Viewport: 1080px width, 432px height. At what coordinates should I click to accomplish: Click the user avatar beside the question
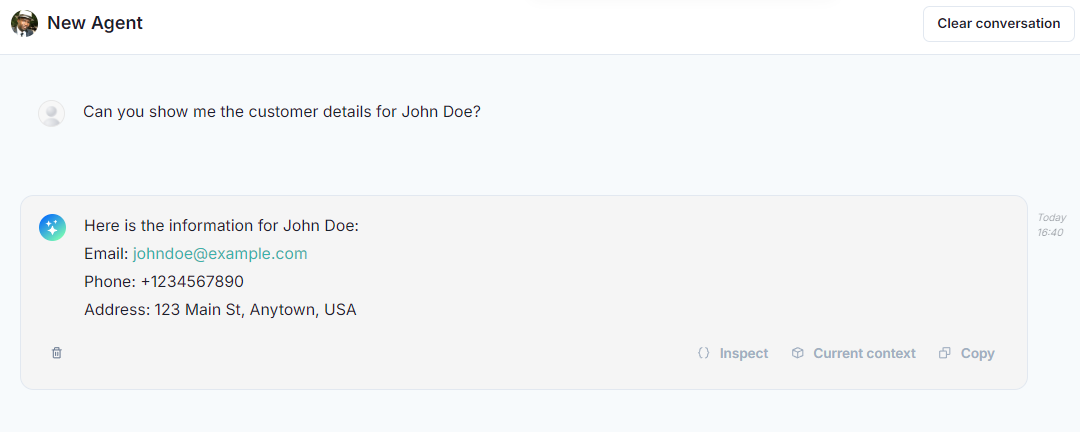51,113
